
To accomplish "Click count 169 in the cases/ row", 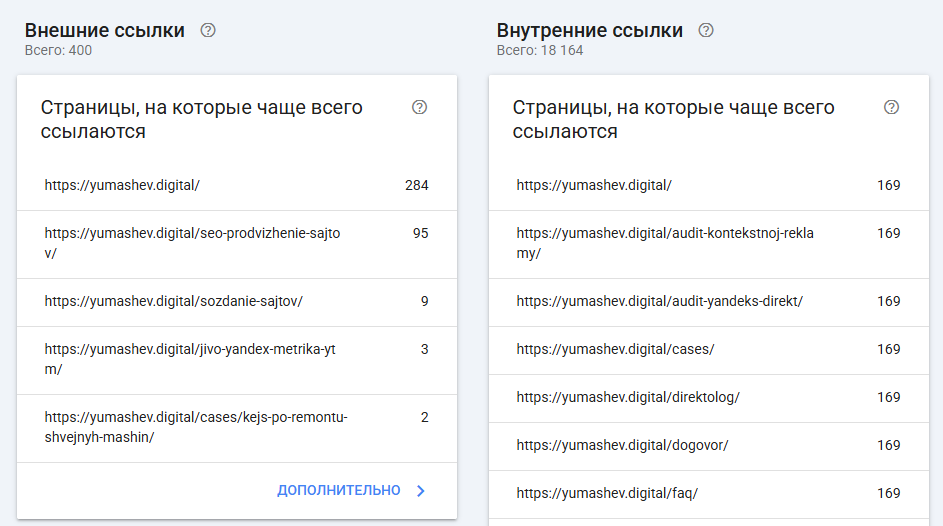I will tap(889, 349).
